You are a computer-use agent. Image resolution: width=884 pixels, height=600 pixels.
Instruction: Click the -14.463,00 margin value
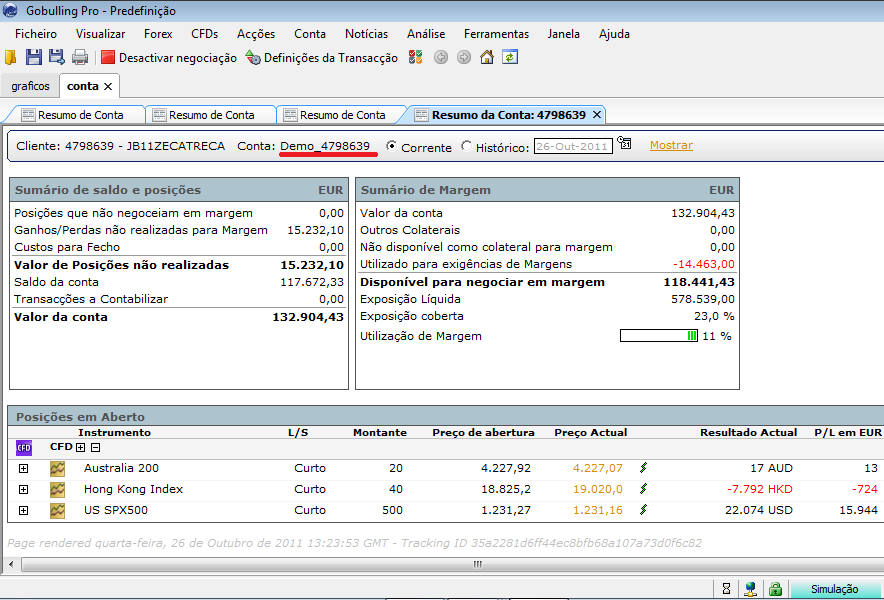(704, 264)
